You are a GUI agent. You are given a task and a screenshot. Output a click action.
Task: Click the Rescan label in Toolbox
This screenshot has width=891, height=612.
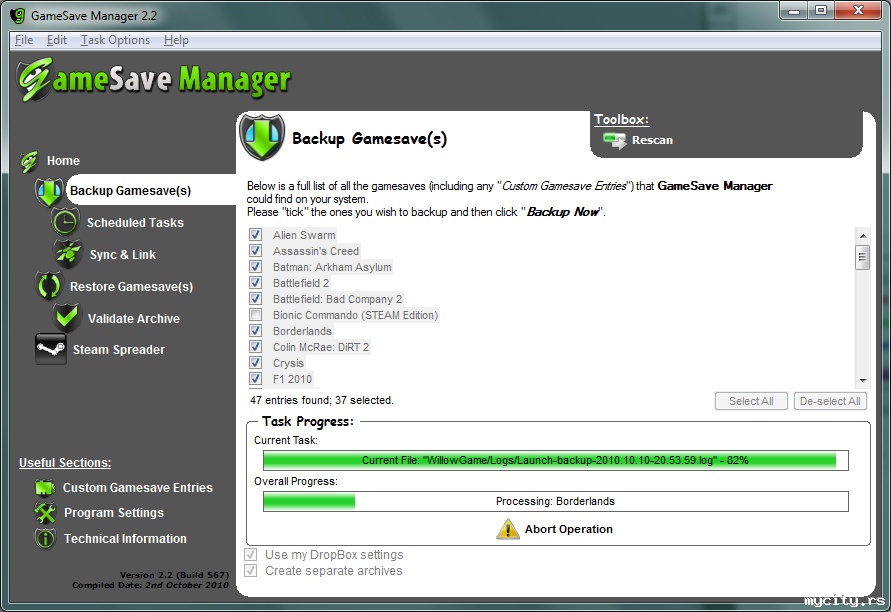[652, 140]
